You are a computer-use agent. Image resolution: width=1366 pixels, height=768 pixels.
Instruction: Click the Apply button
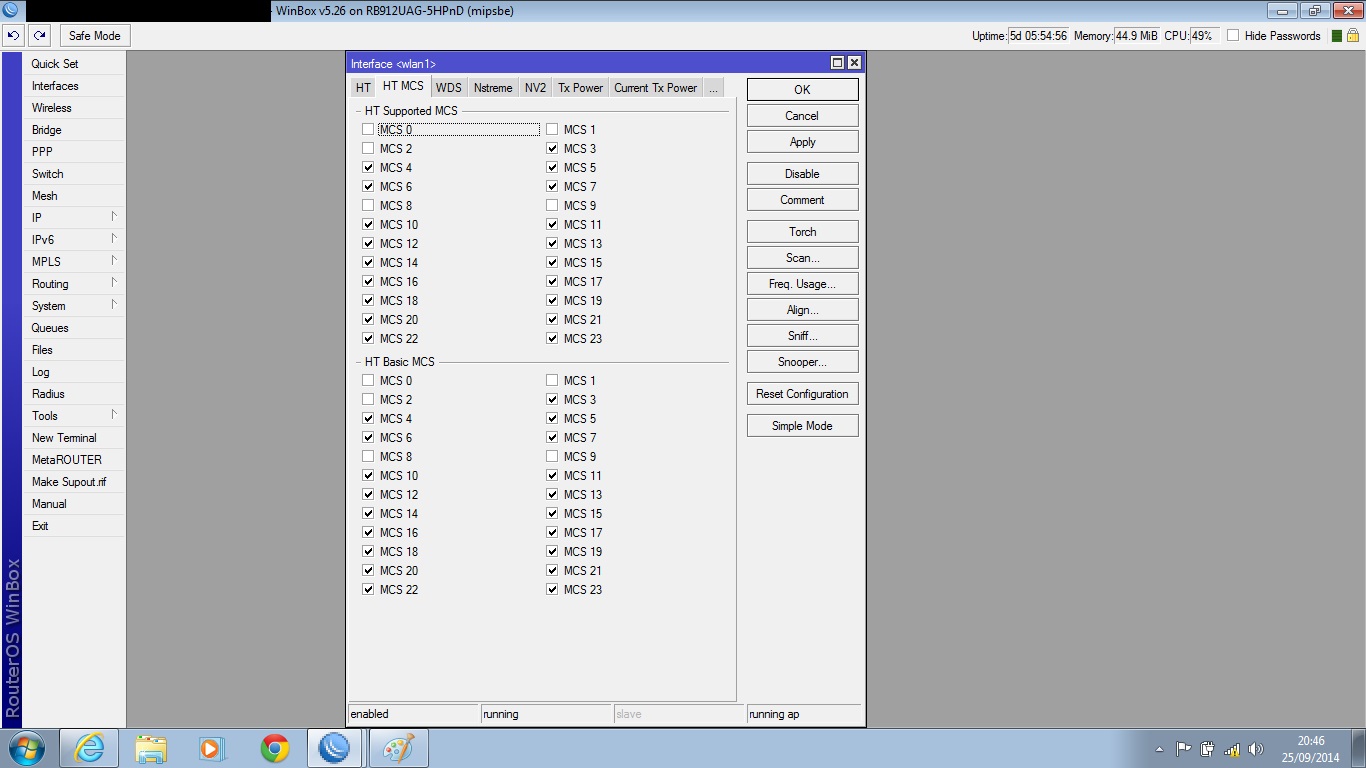click(x=802, y=142)
